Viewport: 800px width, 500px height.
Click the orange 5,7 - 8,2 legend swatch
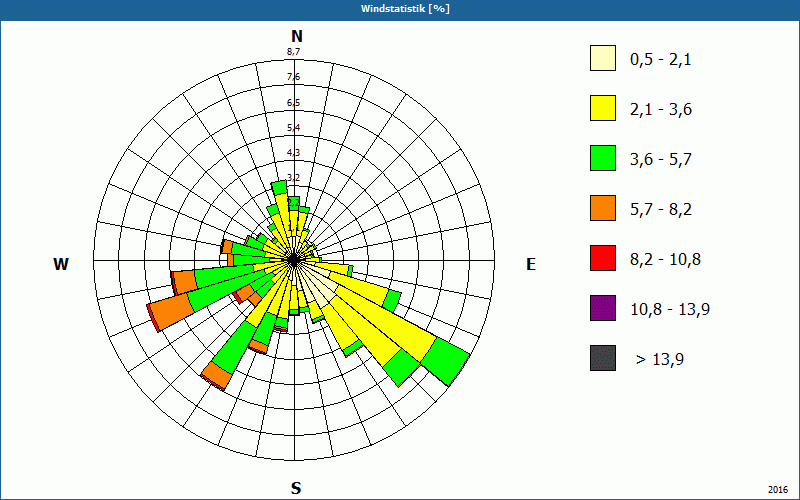[603, 208]
